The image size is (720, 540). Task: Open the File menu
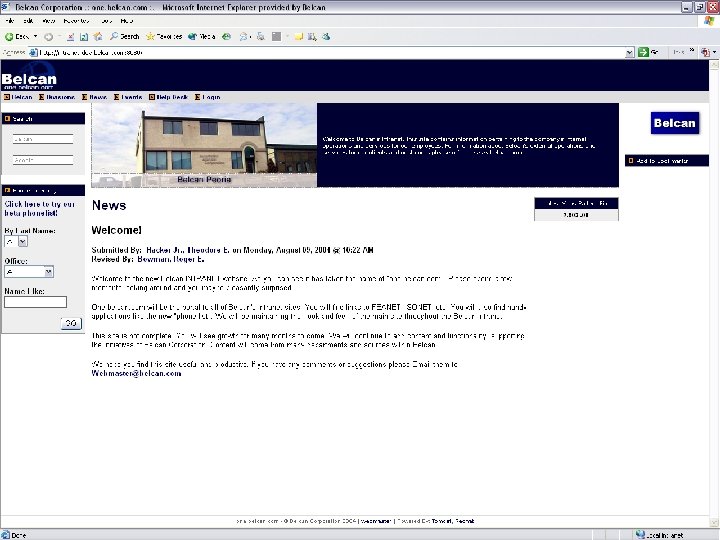(10, 21)
